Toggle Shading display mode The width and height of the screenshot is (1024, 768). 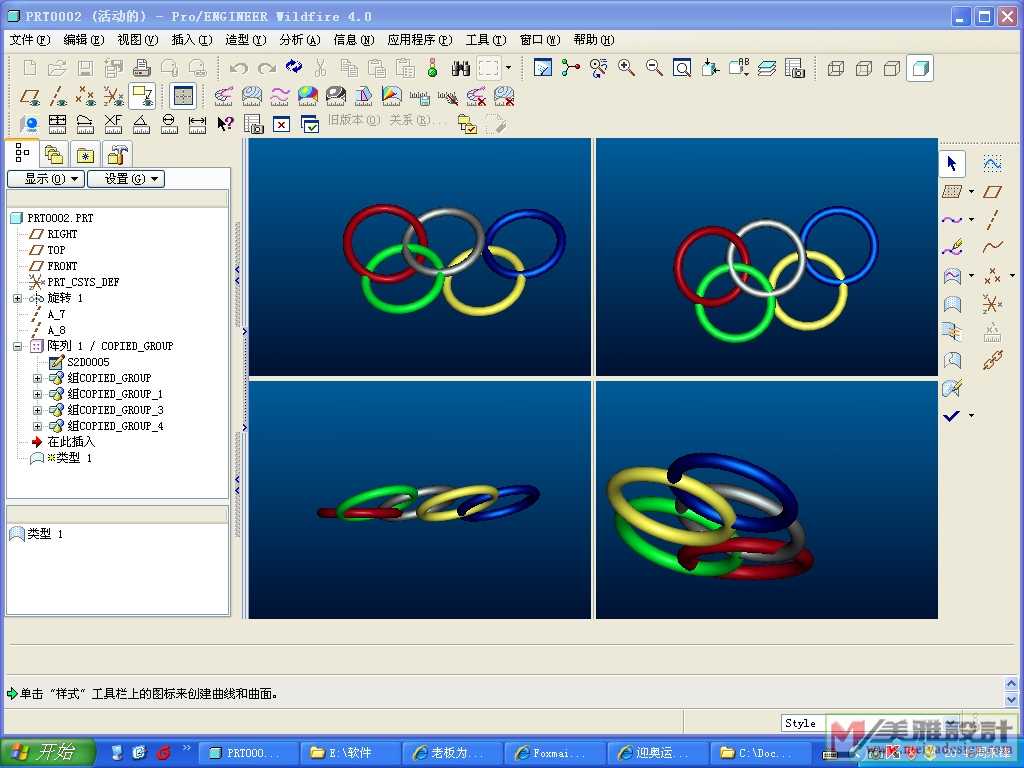[x=920, y=68]
